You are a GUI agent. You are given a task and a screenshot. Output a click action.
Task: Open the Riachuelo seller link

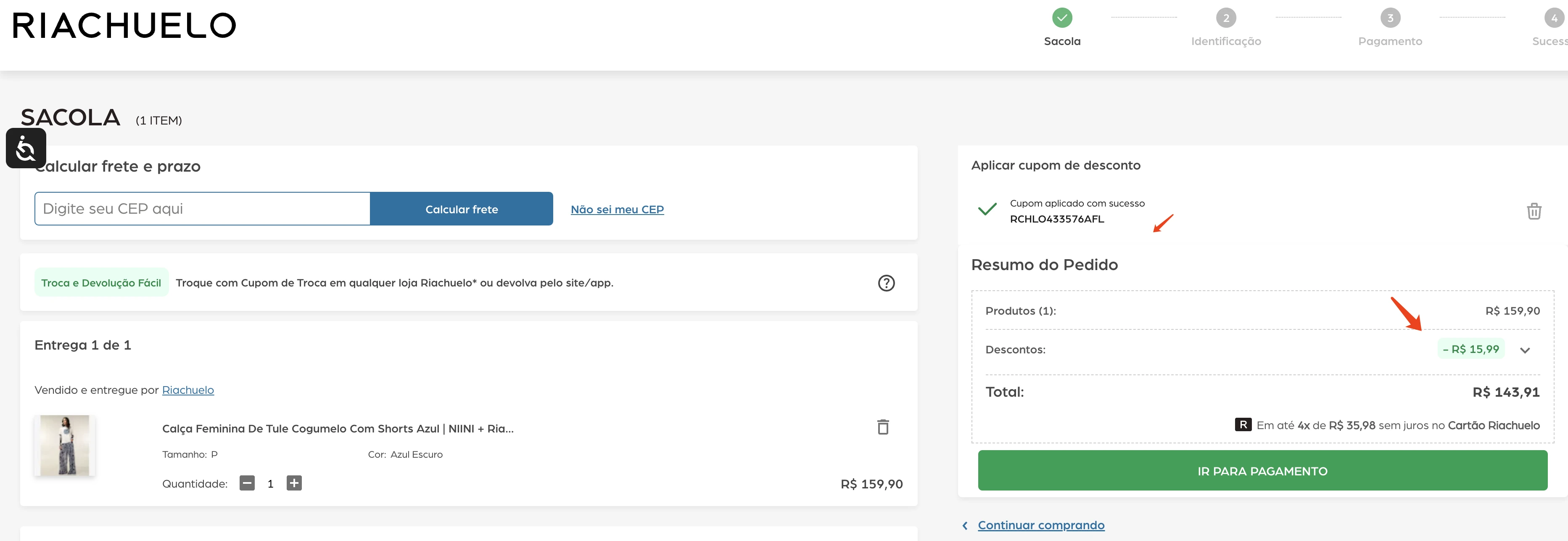pyautogui.click(x=188, y=390)
